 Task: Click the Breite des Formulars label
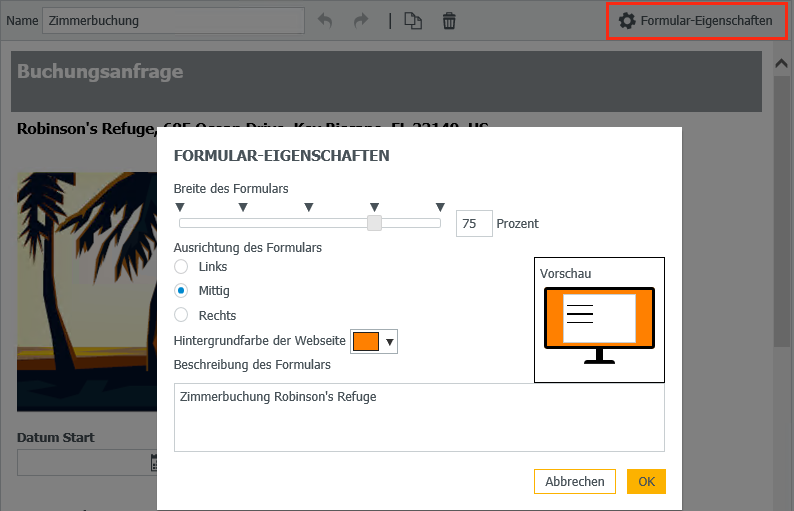pyautogui.click(x=231, y=188)
